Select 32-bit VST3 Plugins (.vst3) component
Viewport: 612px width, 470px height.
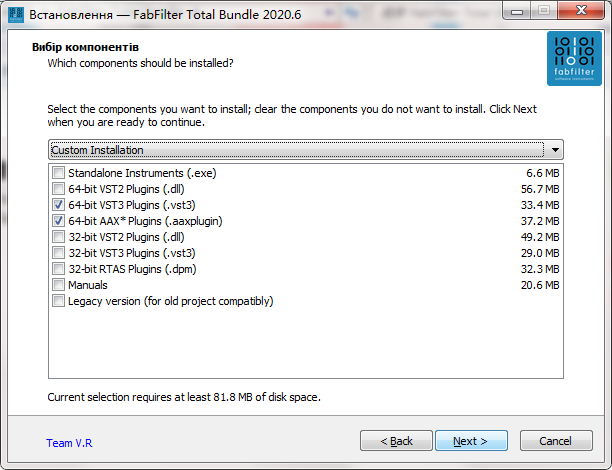point(58,253)
